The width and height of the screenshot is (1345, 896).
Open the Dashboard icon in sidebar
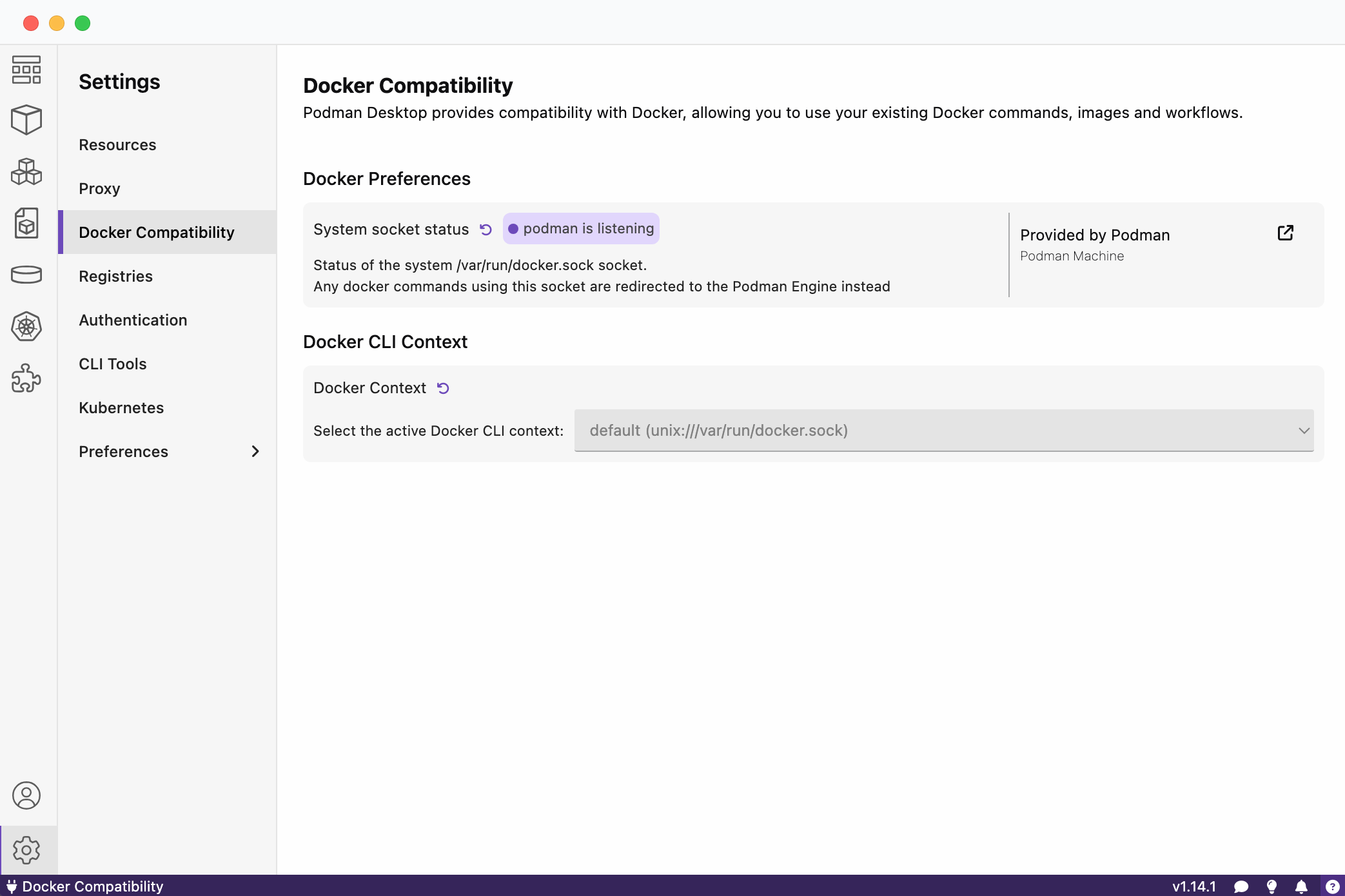pyautogui.click(x=26, y=70)
